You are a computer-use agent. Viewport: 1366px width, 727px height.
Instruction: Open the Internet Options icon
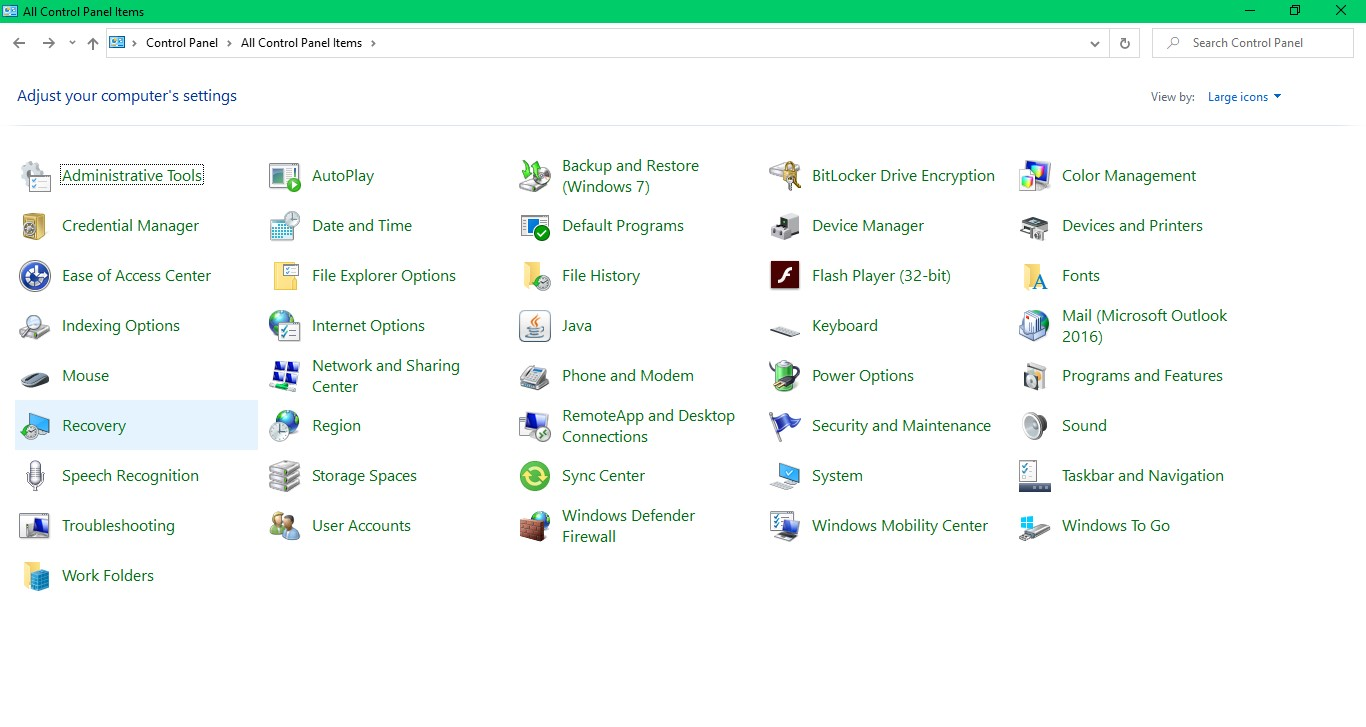tap(285, 326)
